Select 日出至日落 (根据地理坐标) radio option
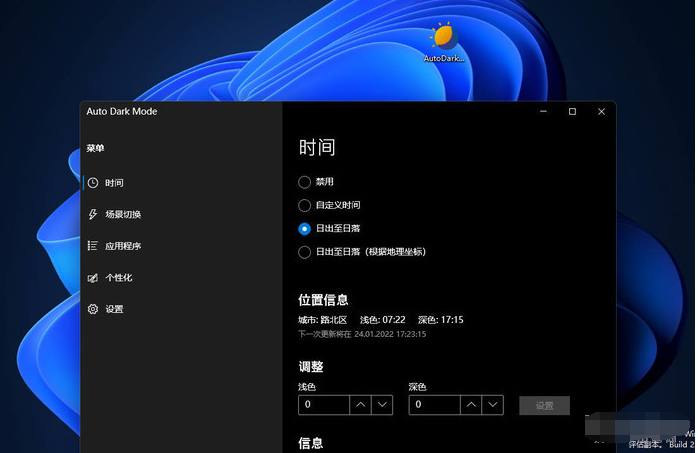 click(305, 252)
